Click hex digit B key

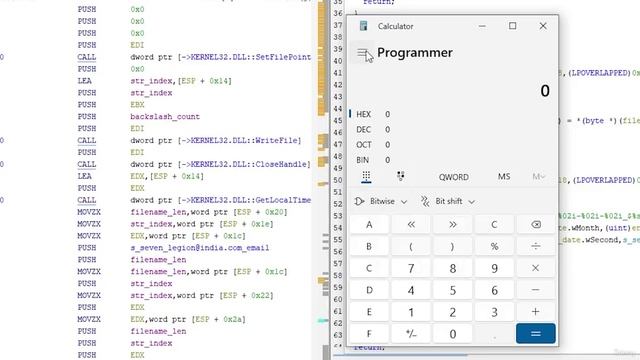click(369, 247)
